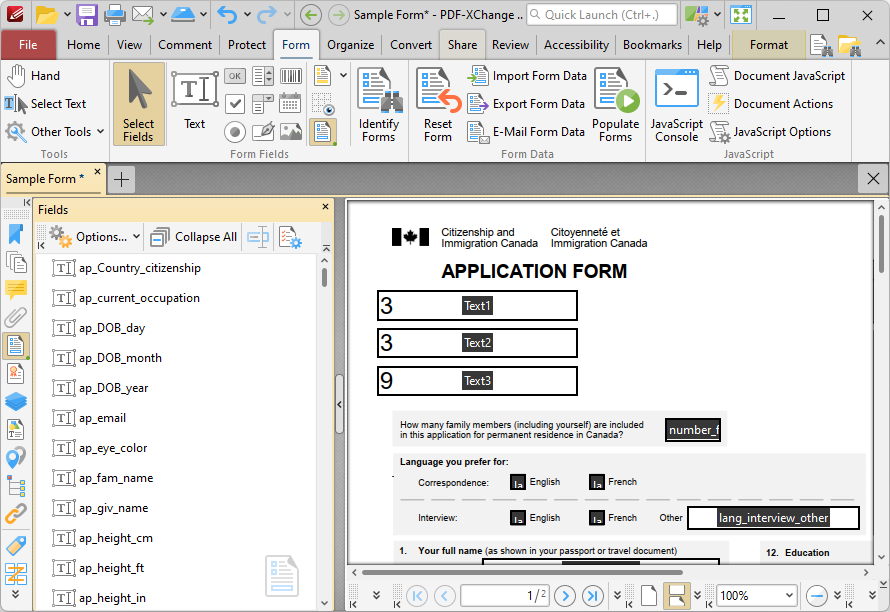Viewport: 890px width, 612px height.
Task: Open Document JavaScript
Action: [777, 76]
